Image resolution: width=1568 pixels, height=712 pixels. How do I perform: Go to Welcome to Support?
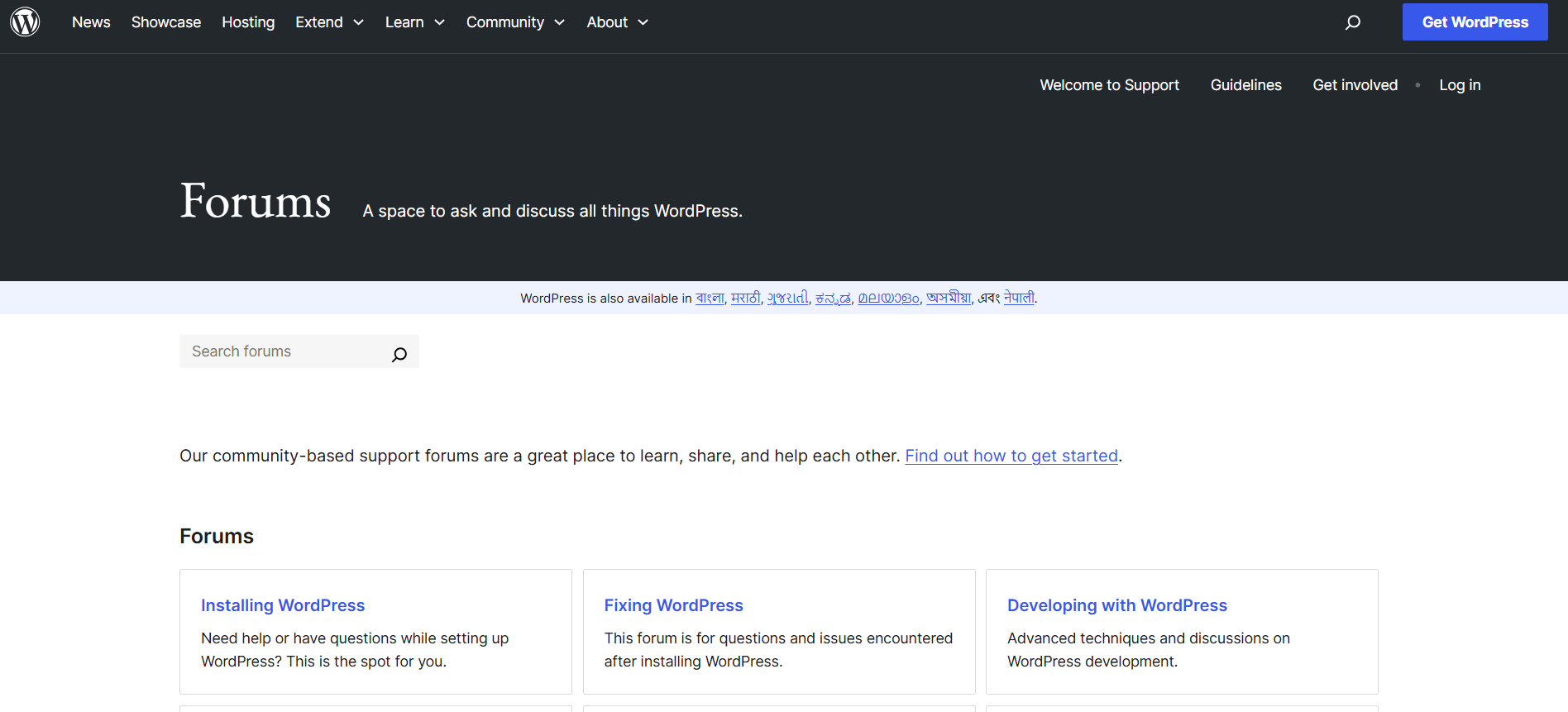pyautogui.click(x=1109, y=85)
